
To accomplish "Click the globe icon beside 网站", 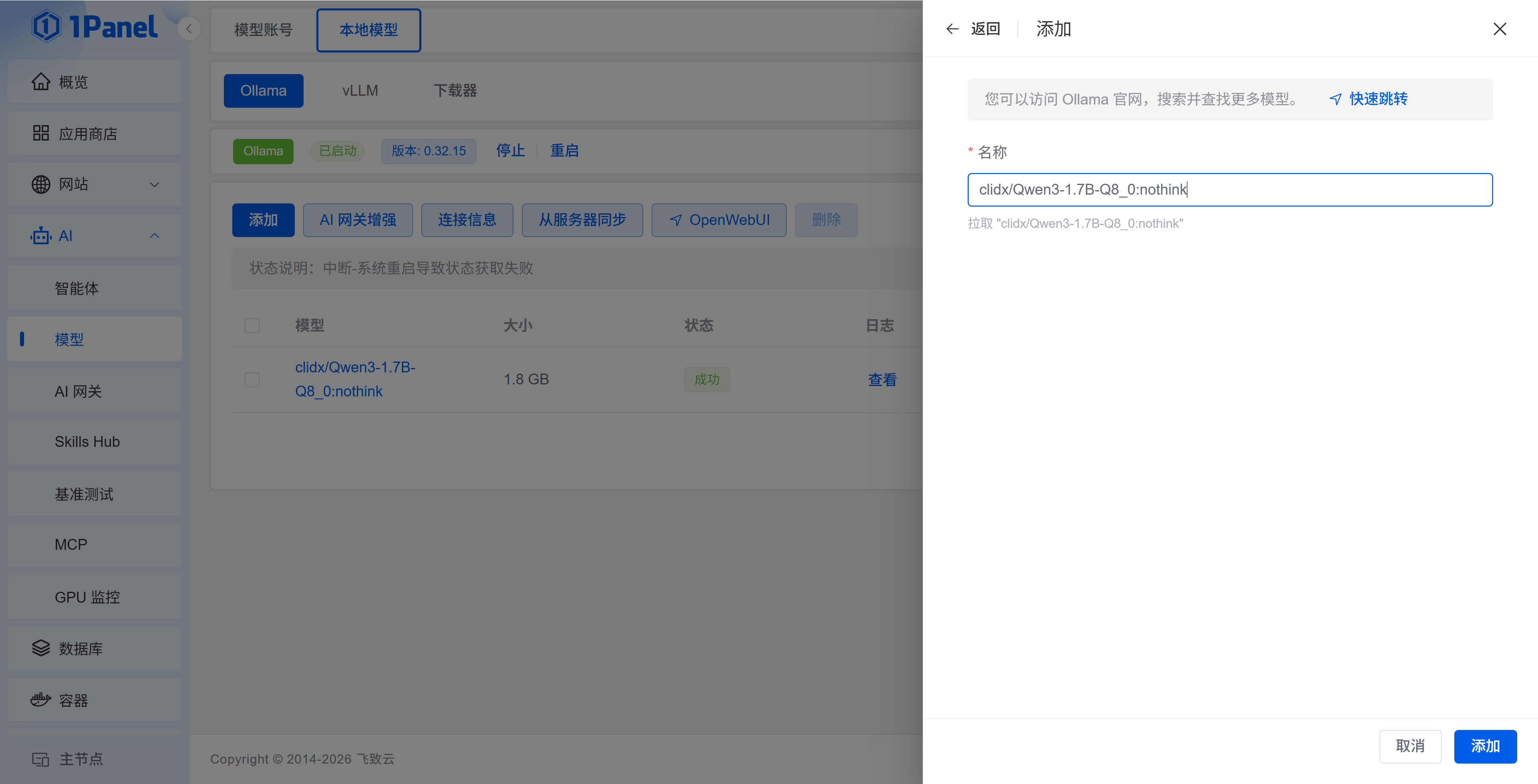I will 40,185.
